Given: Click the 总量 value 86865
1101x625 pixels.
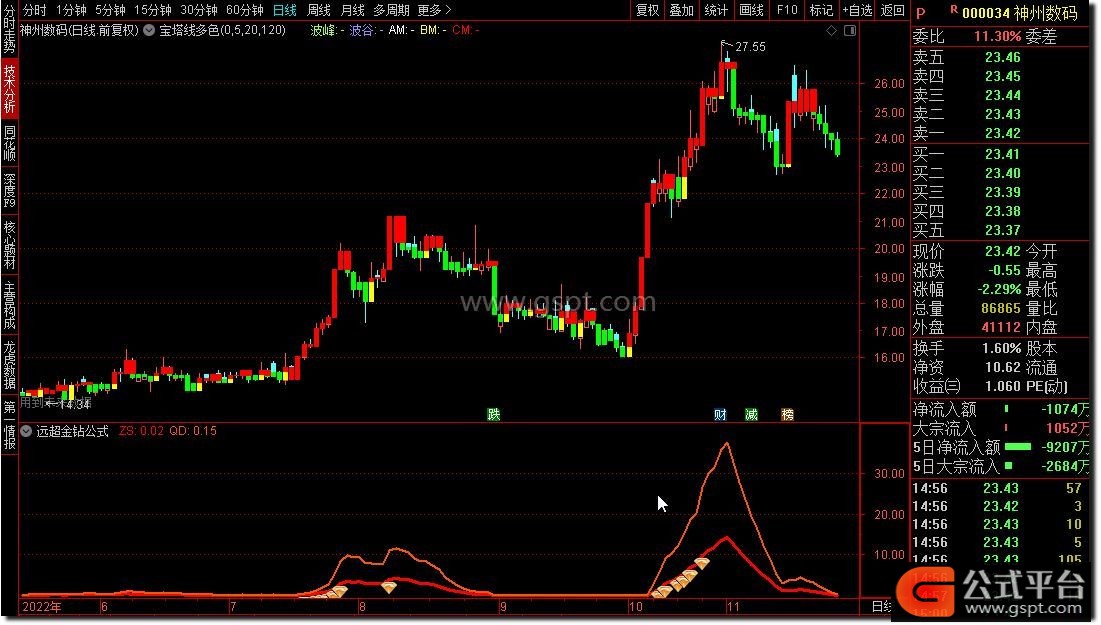Looking at the screenshot, I should pos(1001,308).
